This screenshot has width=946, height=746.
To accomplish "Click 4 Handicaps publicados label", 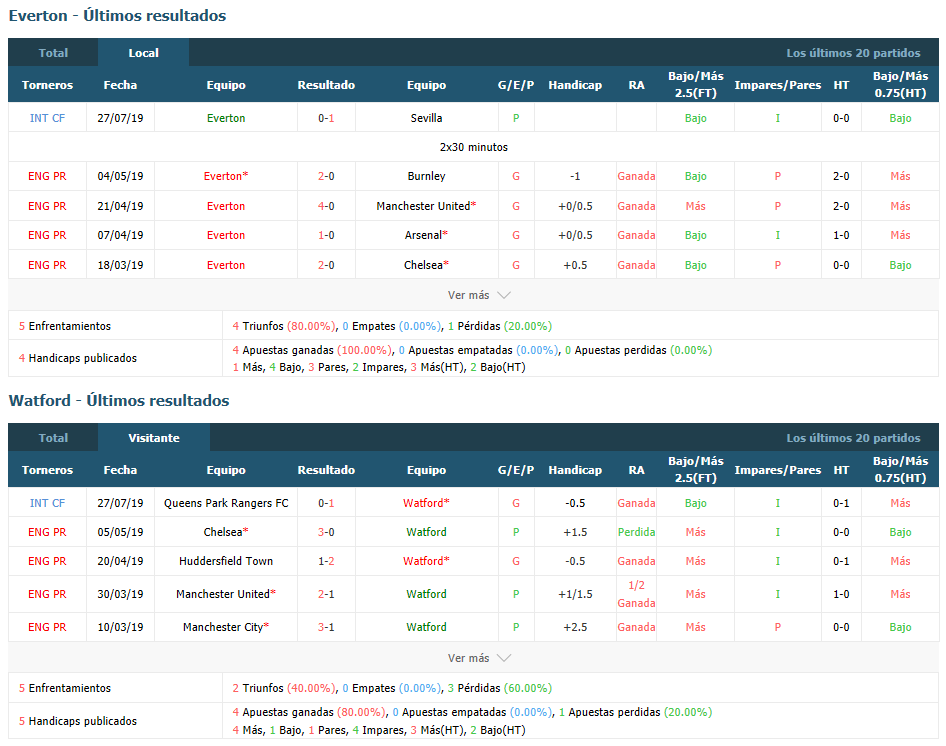I will click(x=78, y=359).
